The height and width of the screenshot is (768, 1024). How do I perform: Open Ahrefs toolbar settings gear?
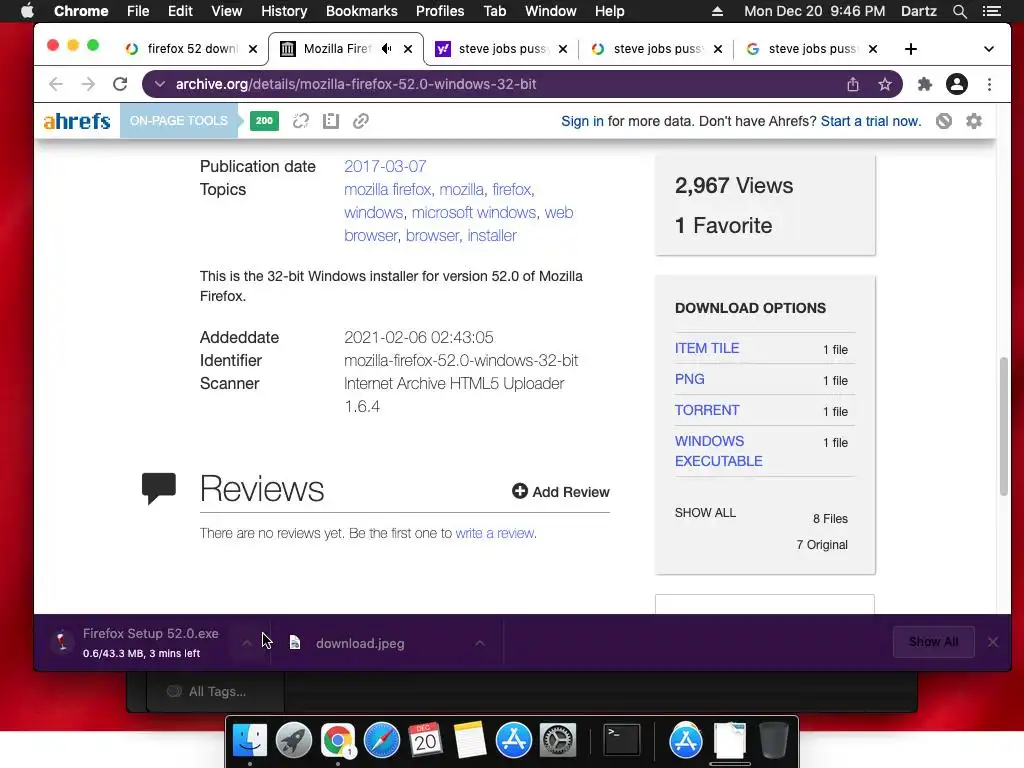[974, 121]
